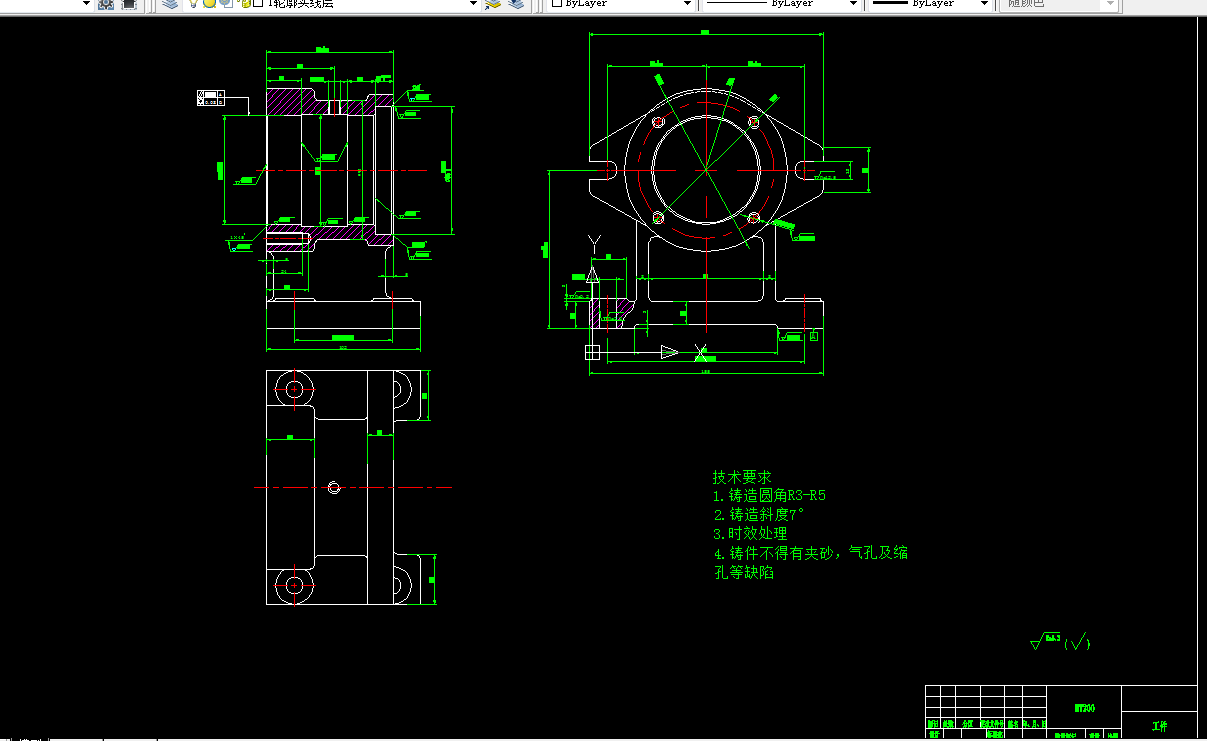1207x741 pixels.
Task: Select the '2.铸造斜度7°' note line
Action: pyautogui.click(x=759, y=515)
